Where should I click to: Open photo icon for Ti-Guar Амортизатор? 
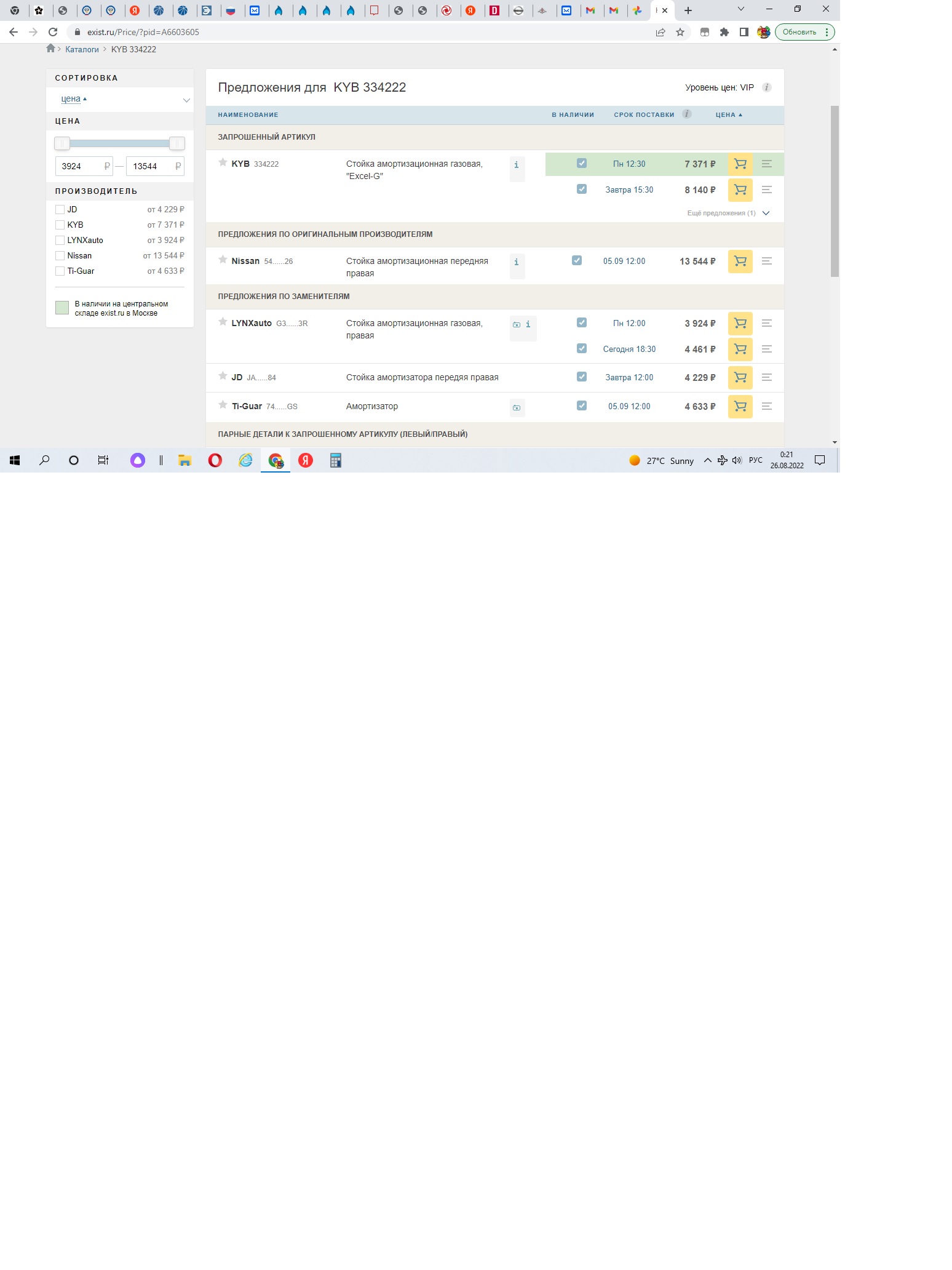517,407
